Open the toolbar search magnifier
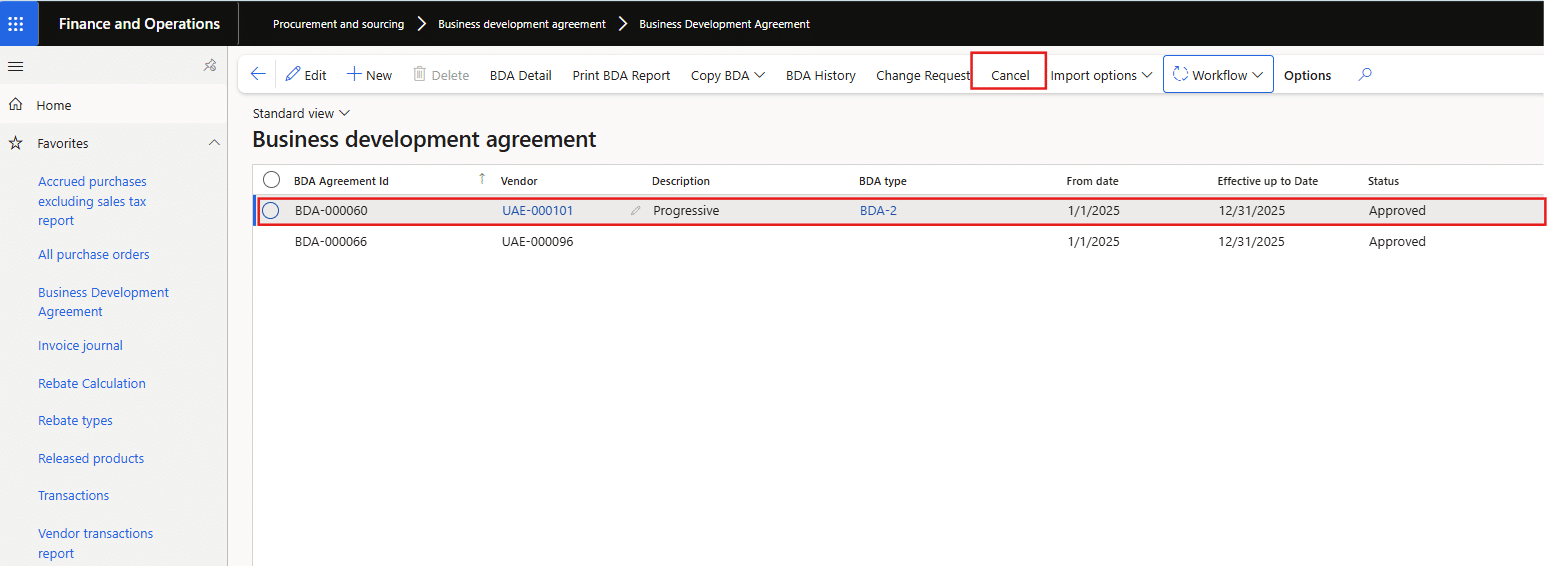The height and width of the screenshot is (566, 1547). pos(1365,75)
